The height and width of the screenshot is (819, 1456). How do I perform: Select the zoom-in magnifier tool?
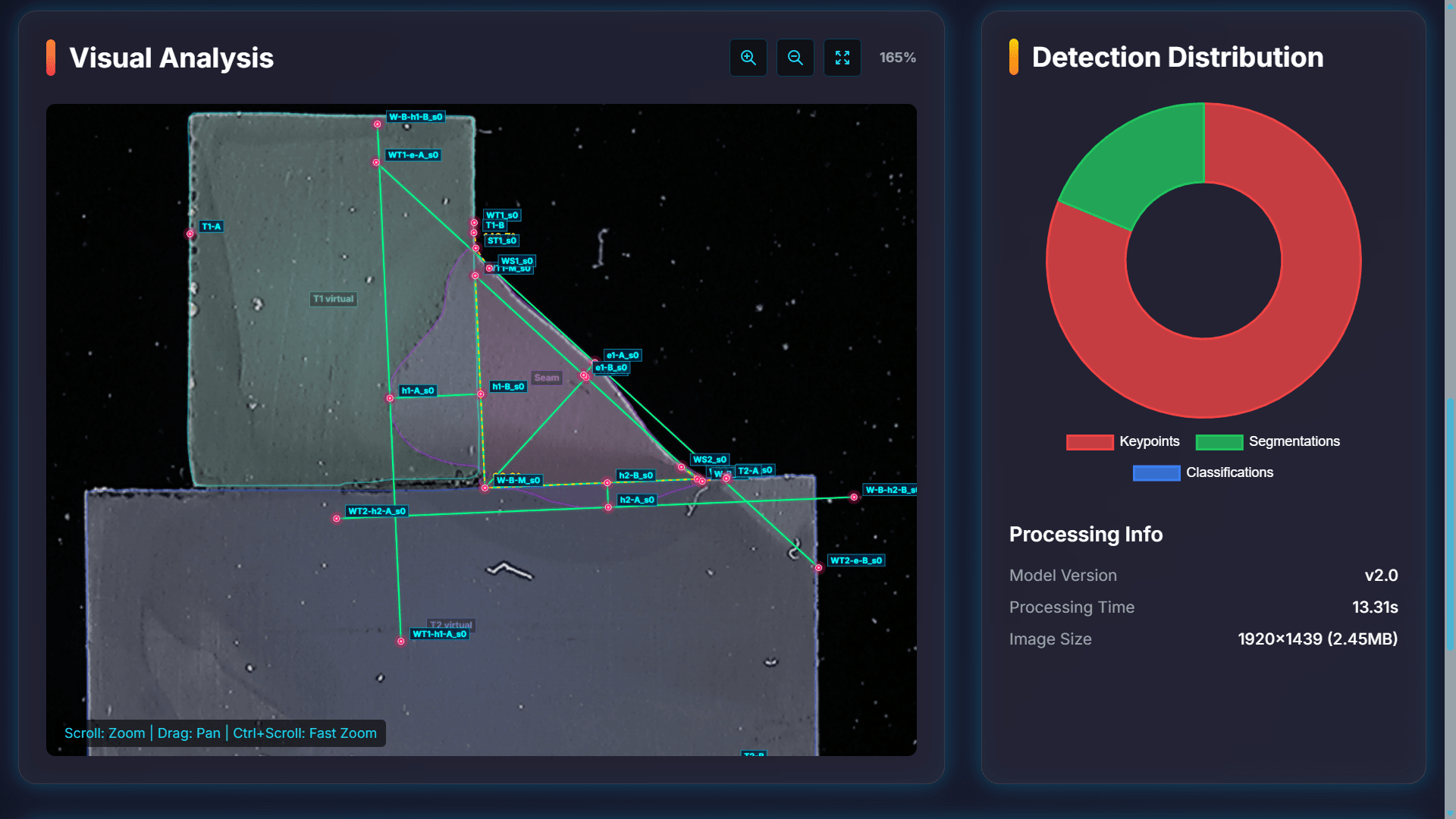tap(748, 57)
